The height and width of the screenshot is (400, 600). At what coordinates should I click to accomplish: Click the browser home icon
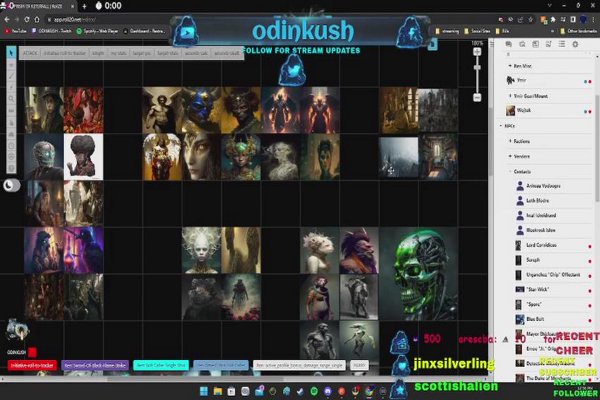[37, 19]
